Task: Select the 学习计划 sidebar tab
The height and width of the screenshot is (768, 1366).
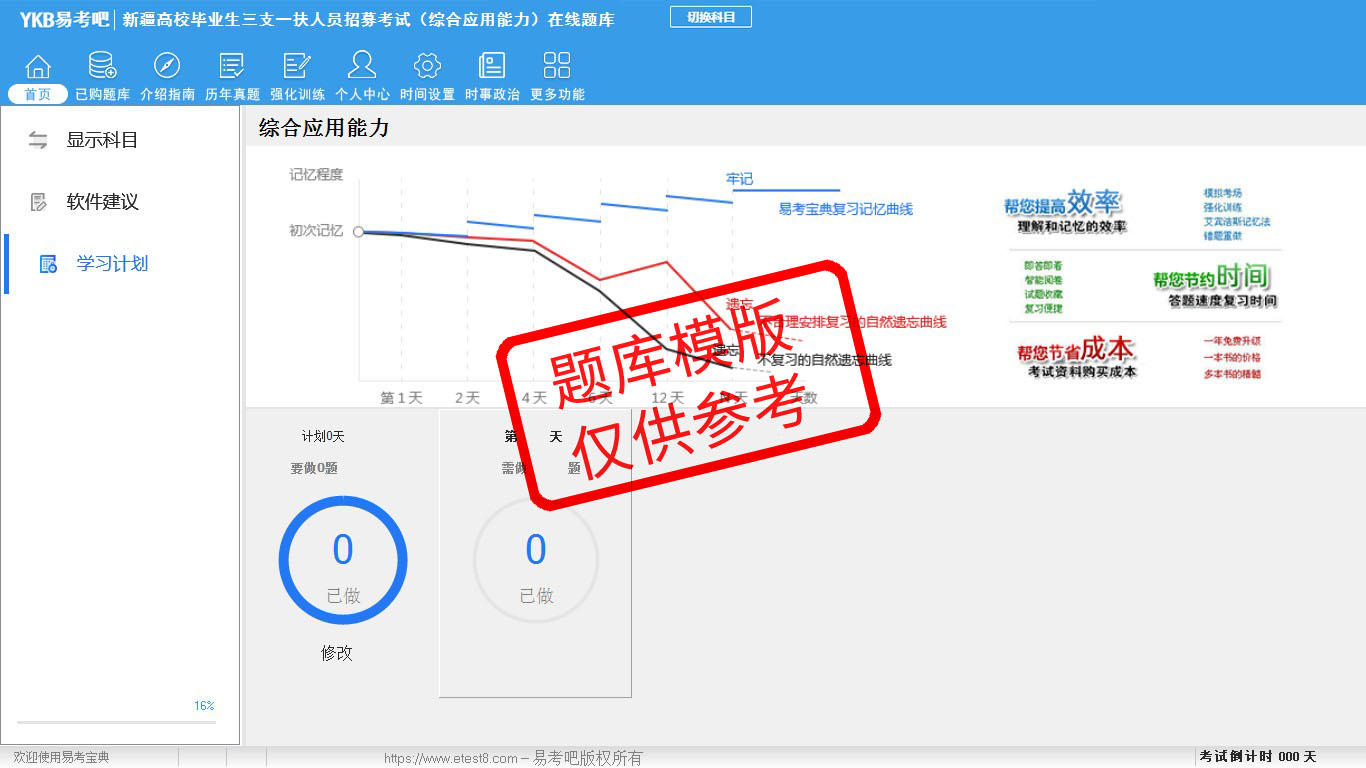Action: click(110, 264)
